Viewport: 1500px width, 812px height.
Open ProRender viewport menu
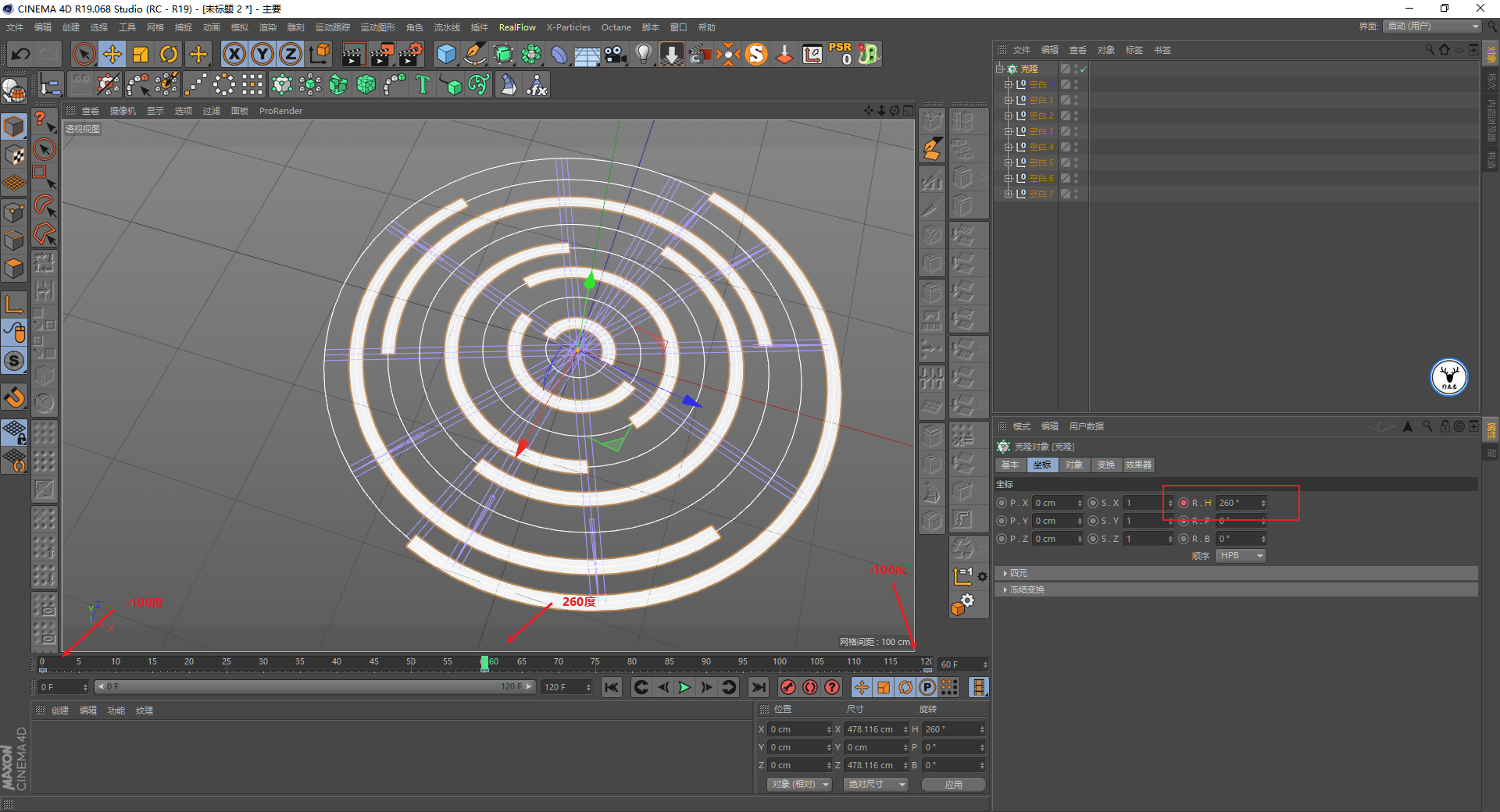(x=280, y=111)
